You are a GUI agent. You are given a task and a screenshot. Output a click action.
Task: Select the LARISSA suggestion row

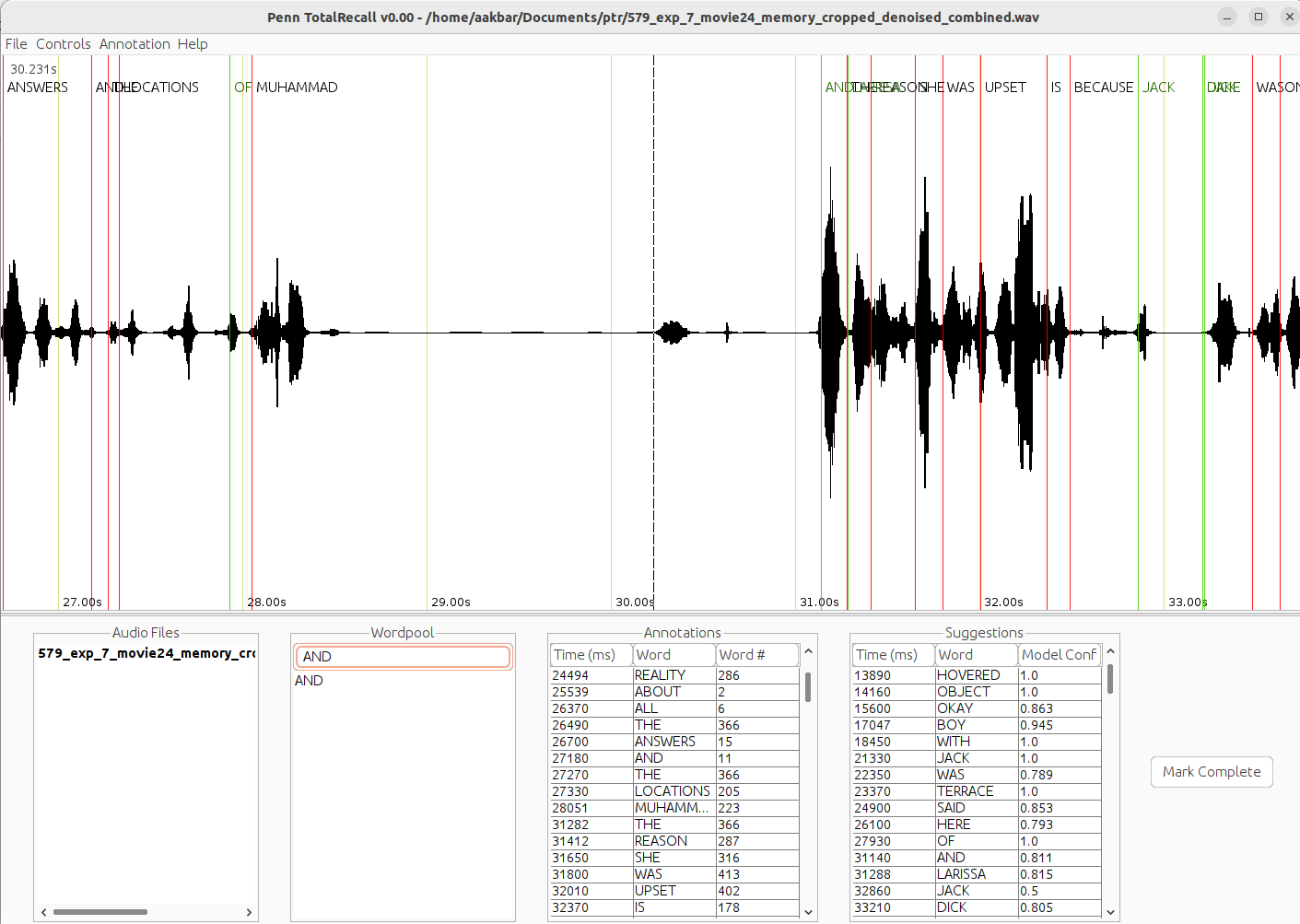pos(977,874)
